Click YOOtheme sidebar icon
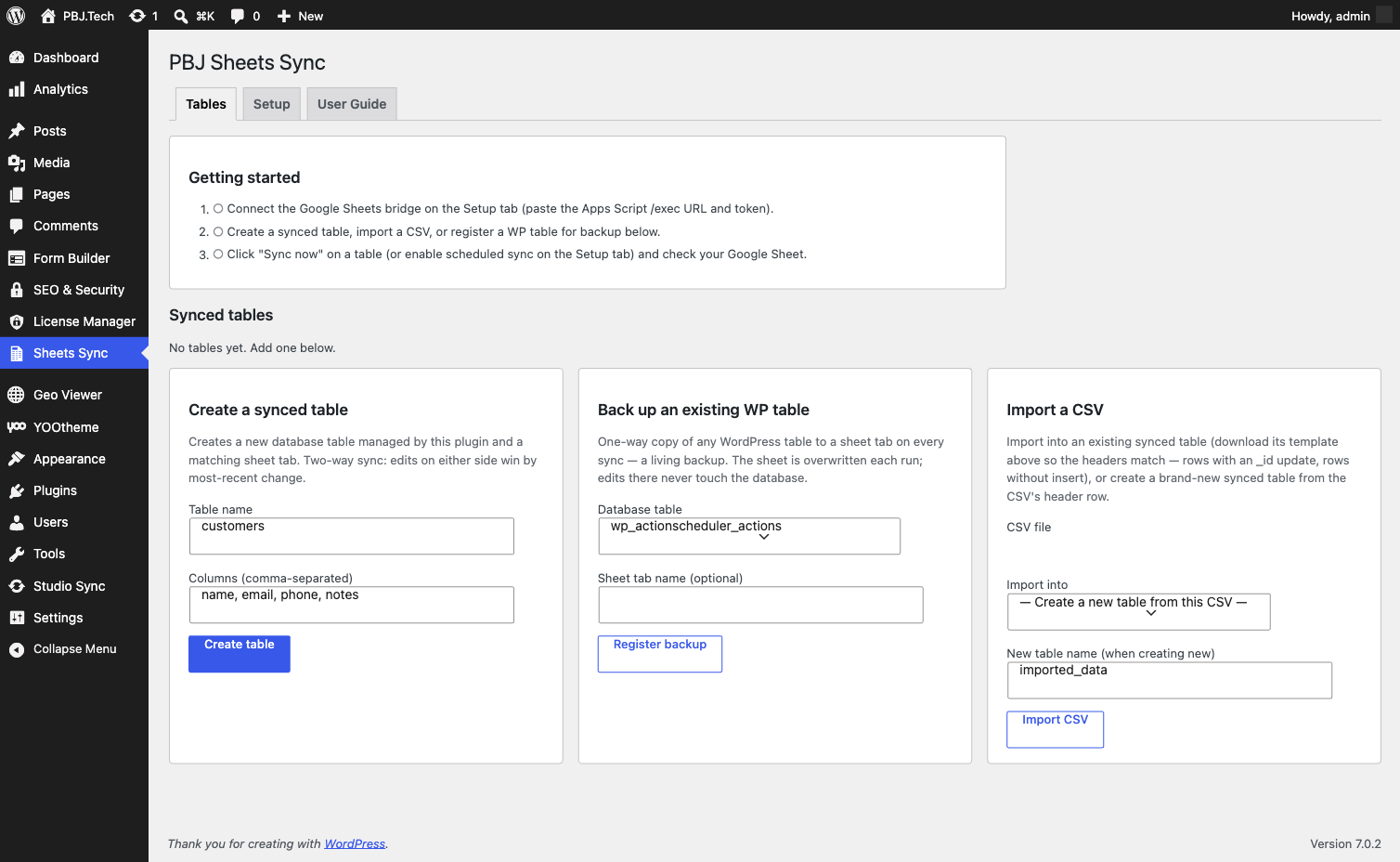The image size is (1400, 862). tap(17, 427)
